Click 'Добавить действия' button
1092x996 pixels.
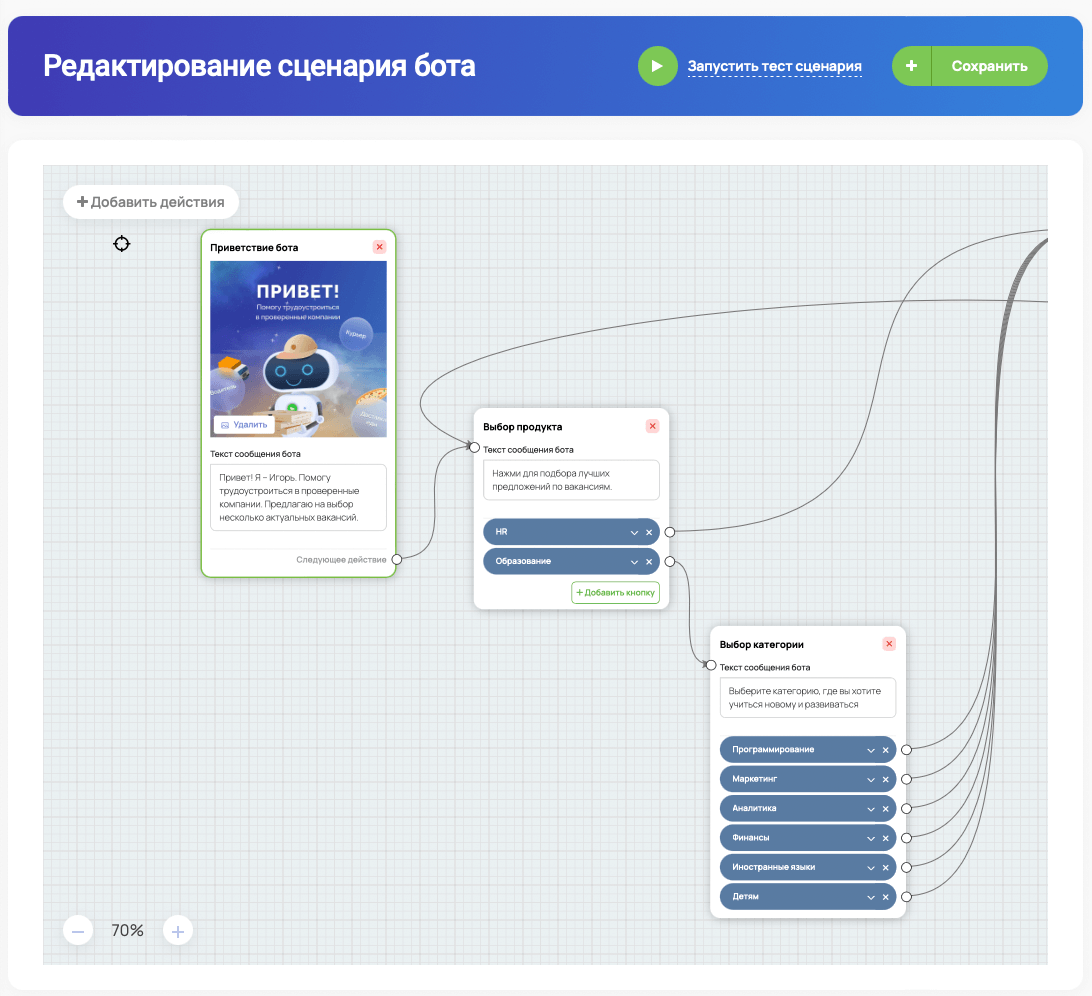tap(150, 202)
